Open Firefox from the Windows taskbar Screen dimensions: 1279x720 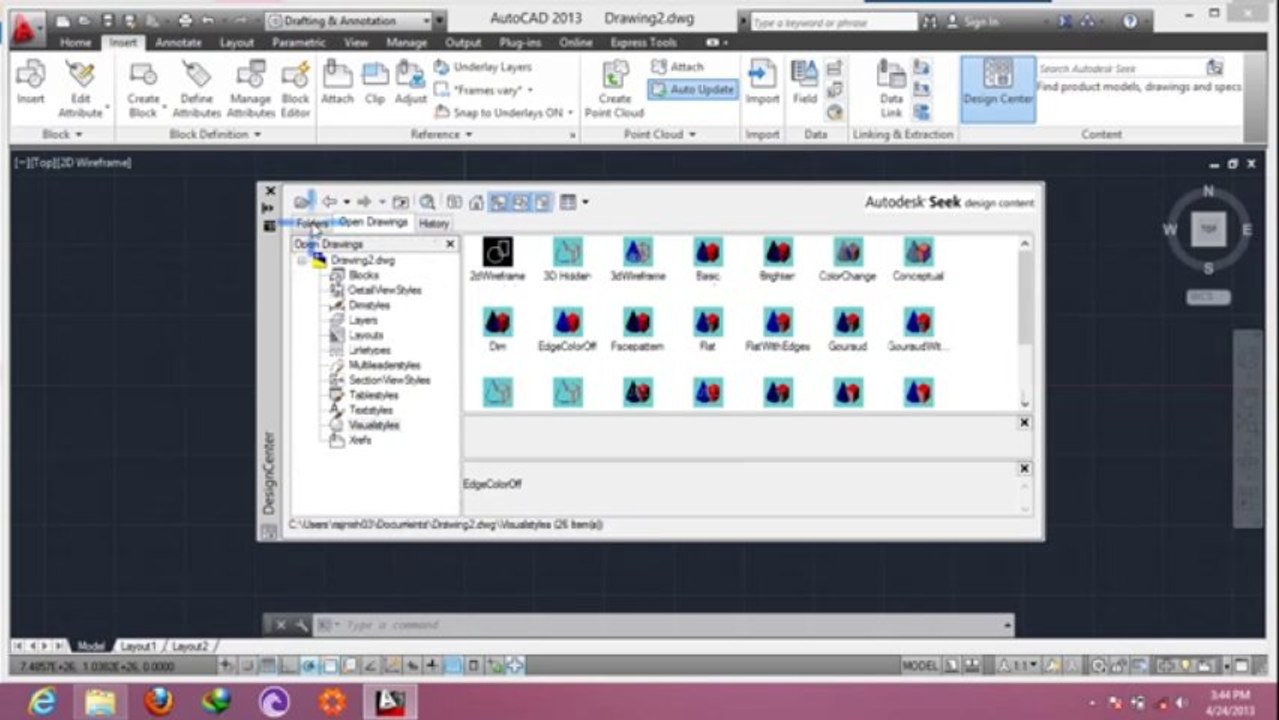(158, 702)
